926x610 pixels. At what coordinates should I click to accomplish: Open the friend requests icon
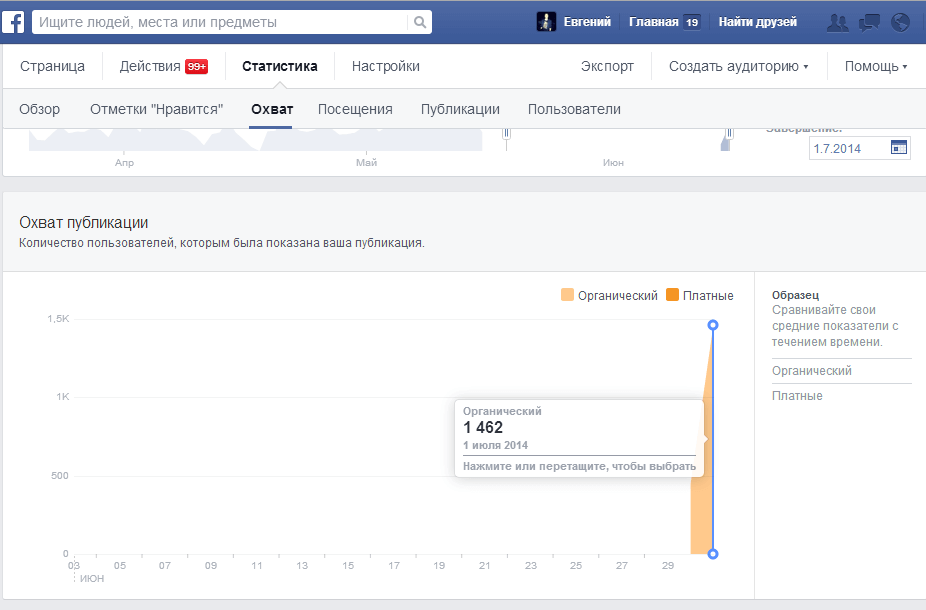point(837,22)
